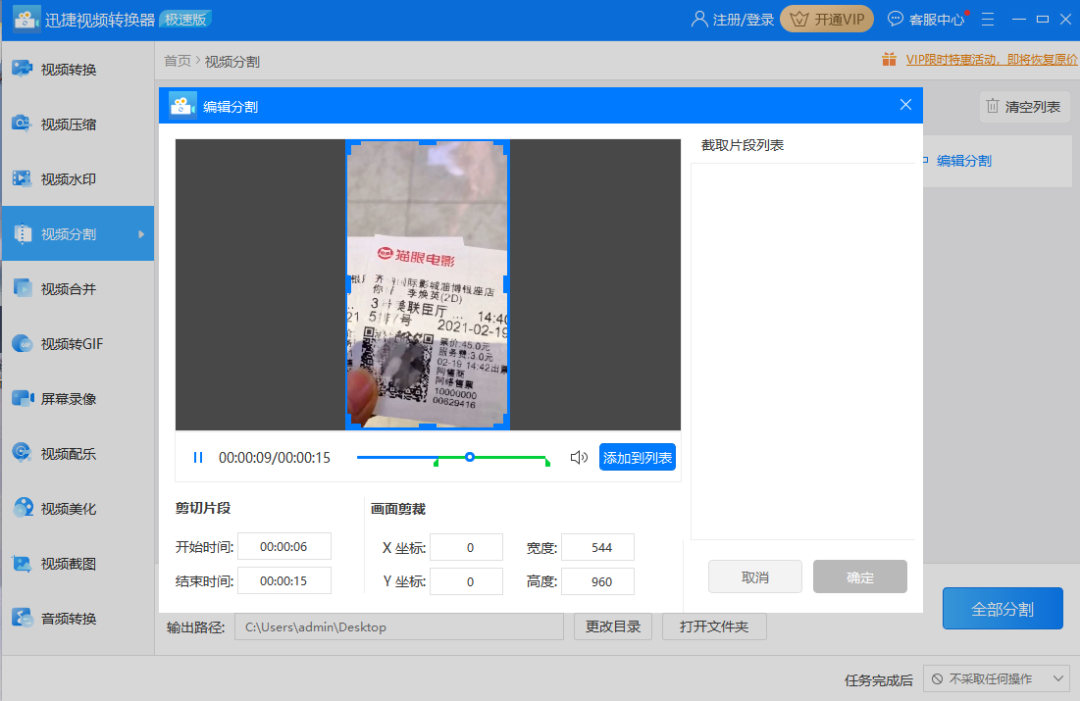Click the Y 坐标 input field
Image resolution: width=1080 pixels, height=701 pixels.
click(x=466, y=581)
